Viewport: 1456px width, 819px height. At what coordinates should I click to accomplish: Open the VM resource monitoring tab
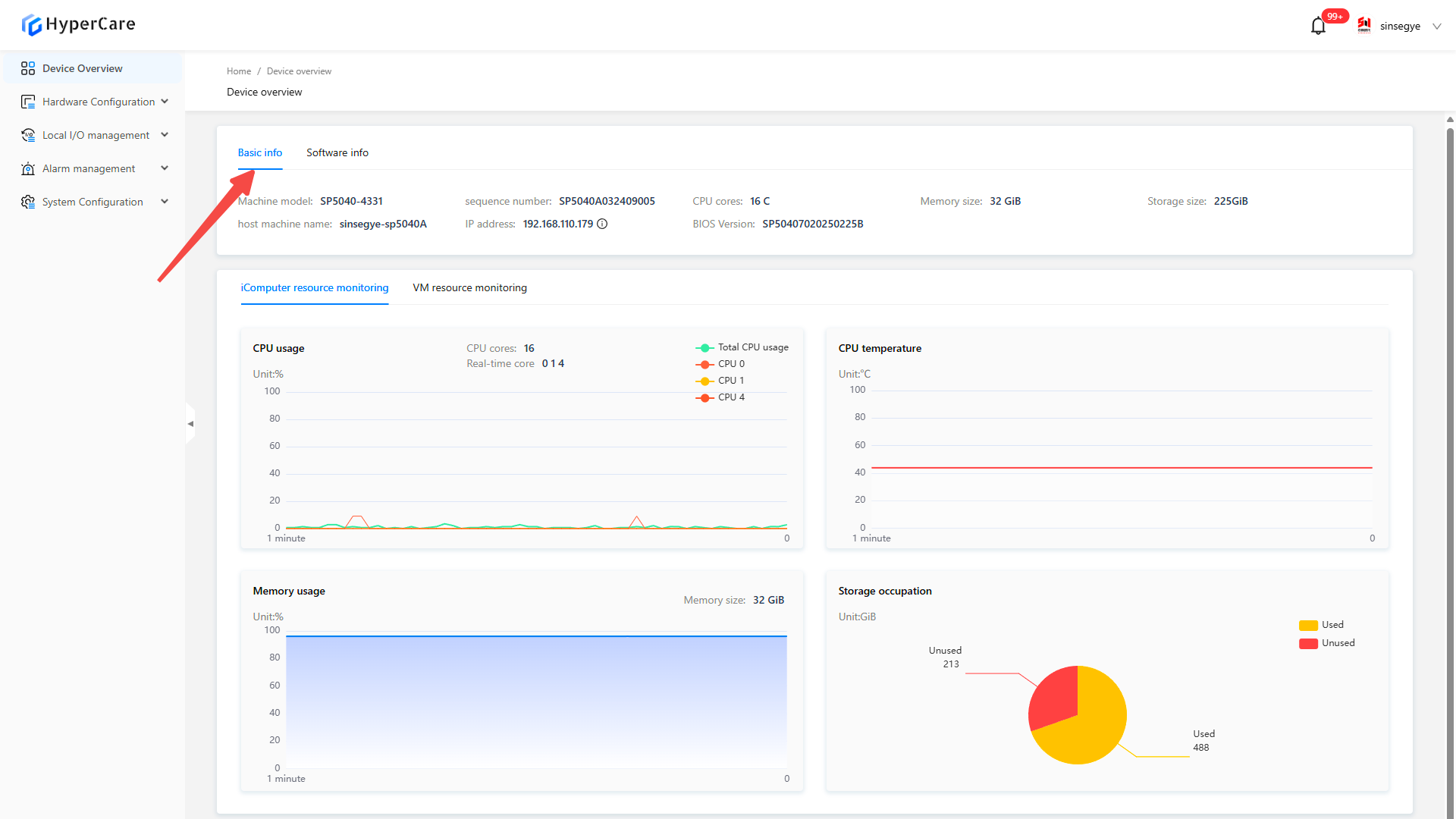(x=469, y=287)
